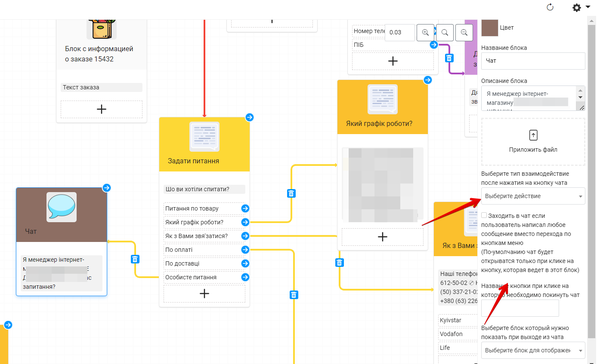Delete the connection between Чат and Задати питання

(135, 259)
